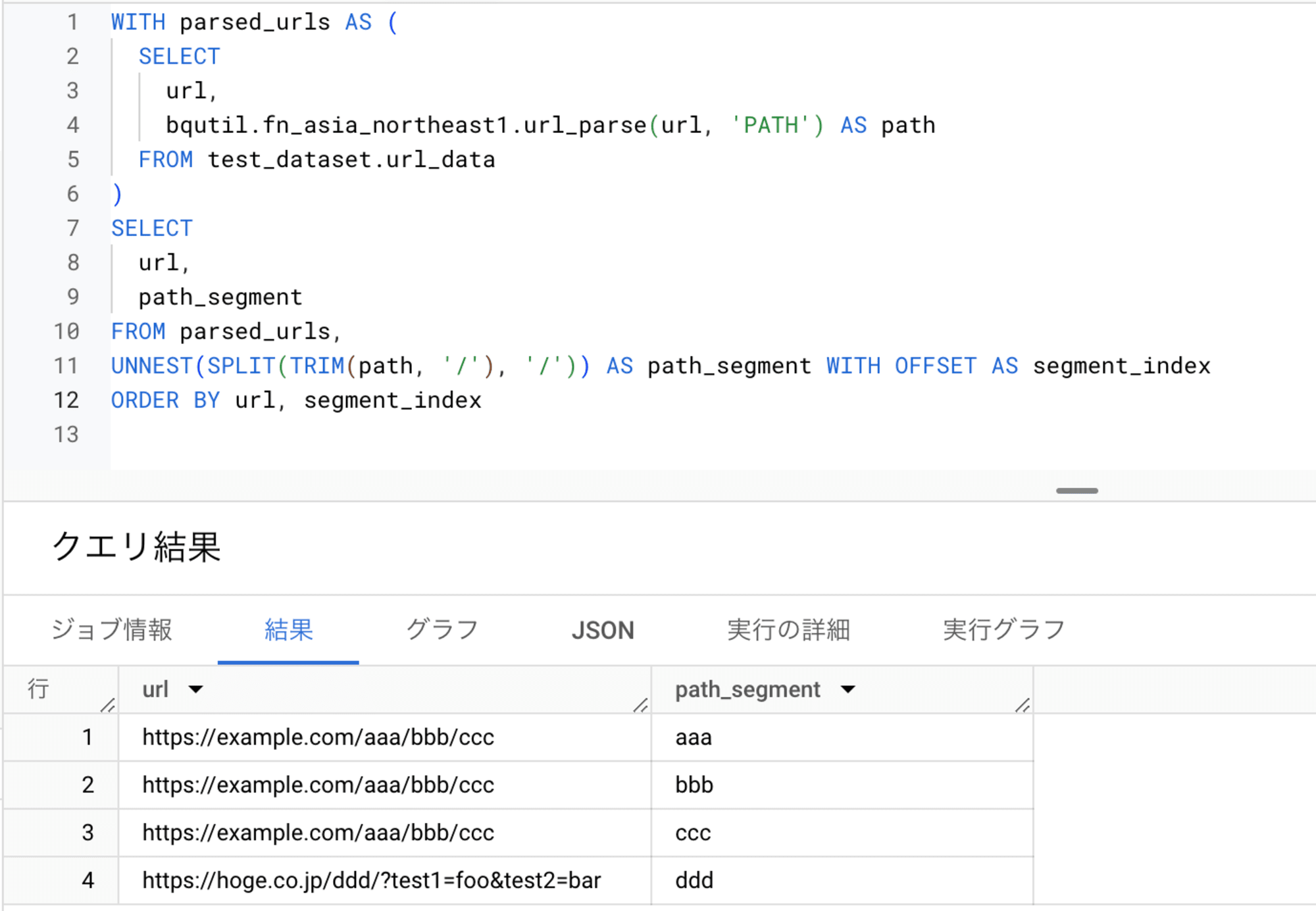Select the hoge.co.jp url cell
Screen dimensions: 1316x911
click(385, 881)
